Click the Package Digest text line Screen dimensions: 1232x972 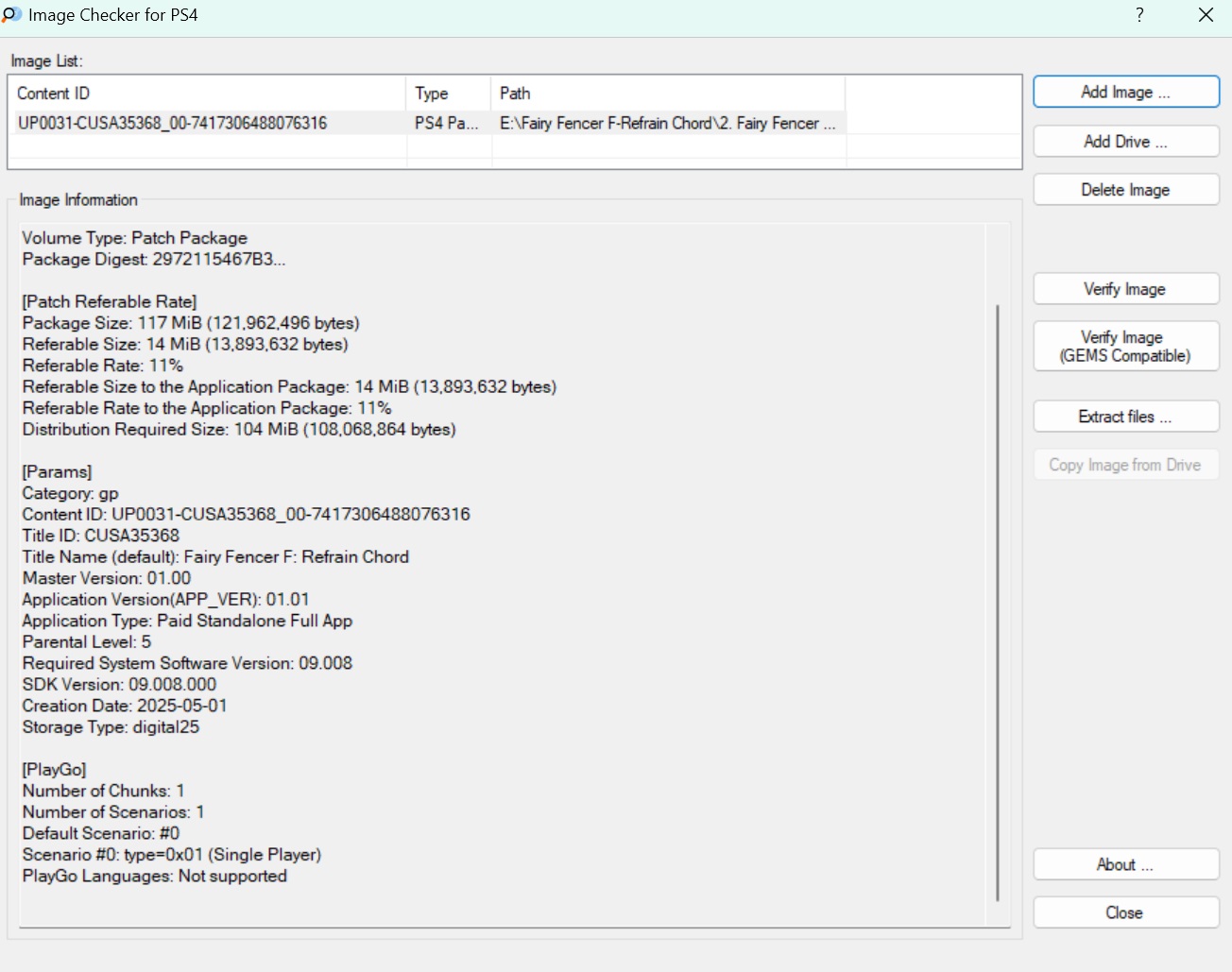tap(153, 260)
